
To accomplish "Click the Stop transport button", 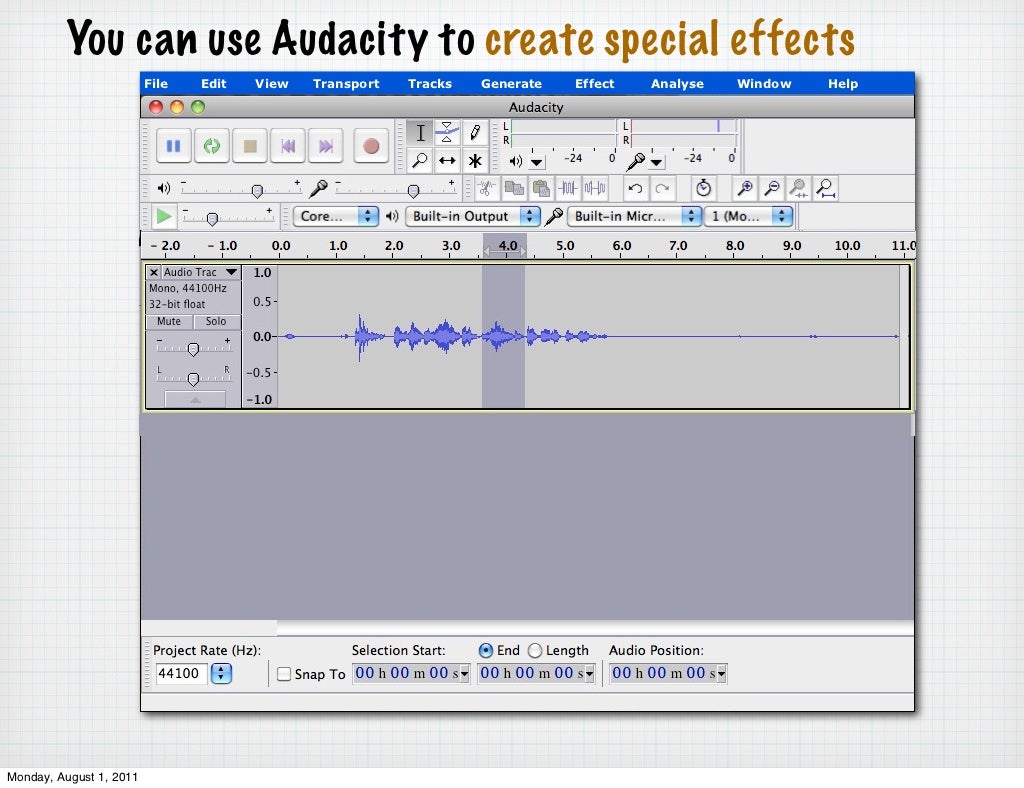I will (x=249, y=146).
